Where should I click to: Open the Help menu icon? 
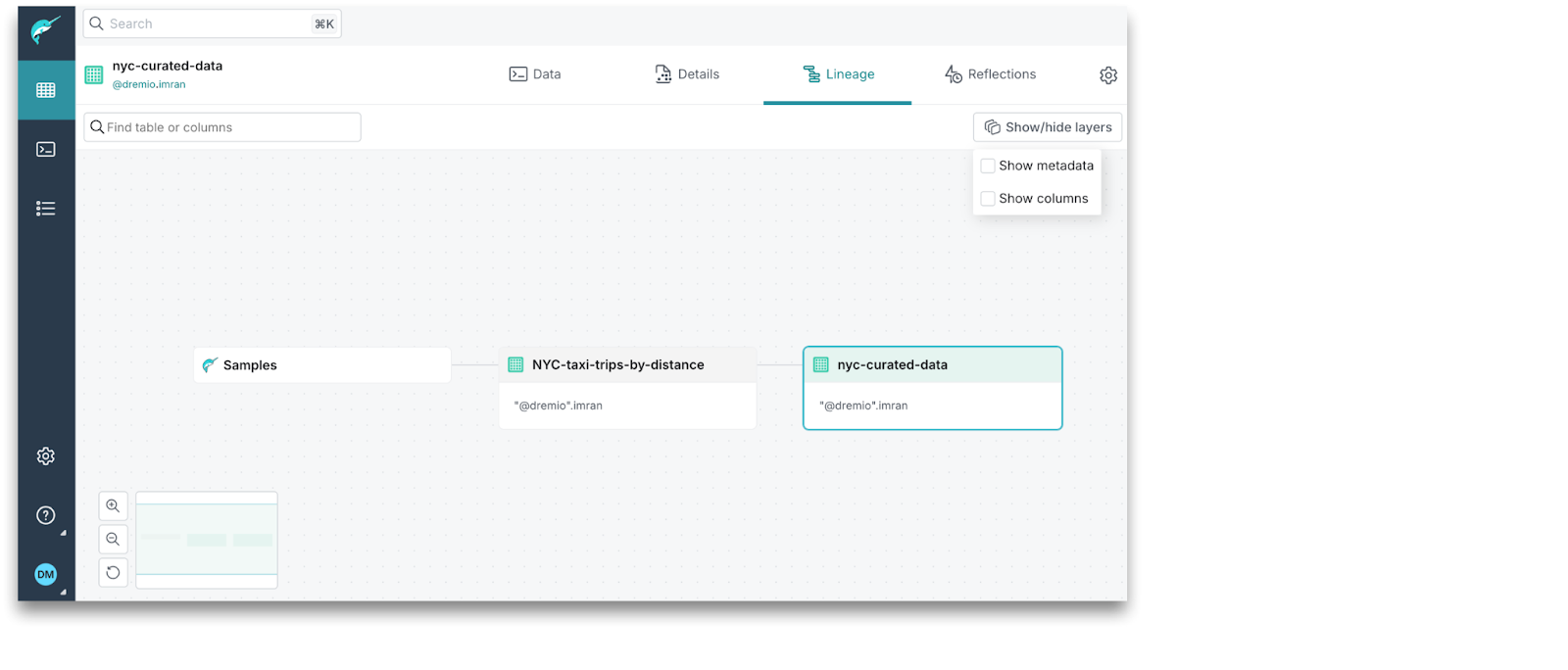(46, 515)
